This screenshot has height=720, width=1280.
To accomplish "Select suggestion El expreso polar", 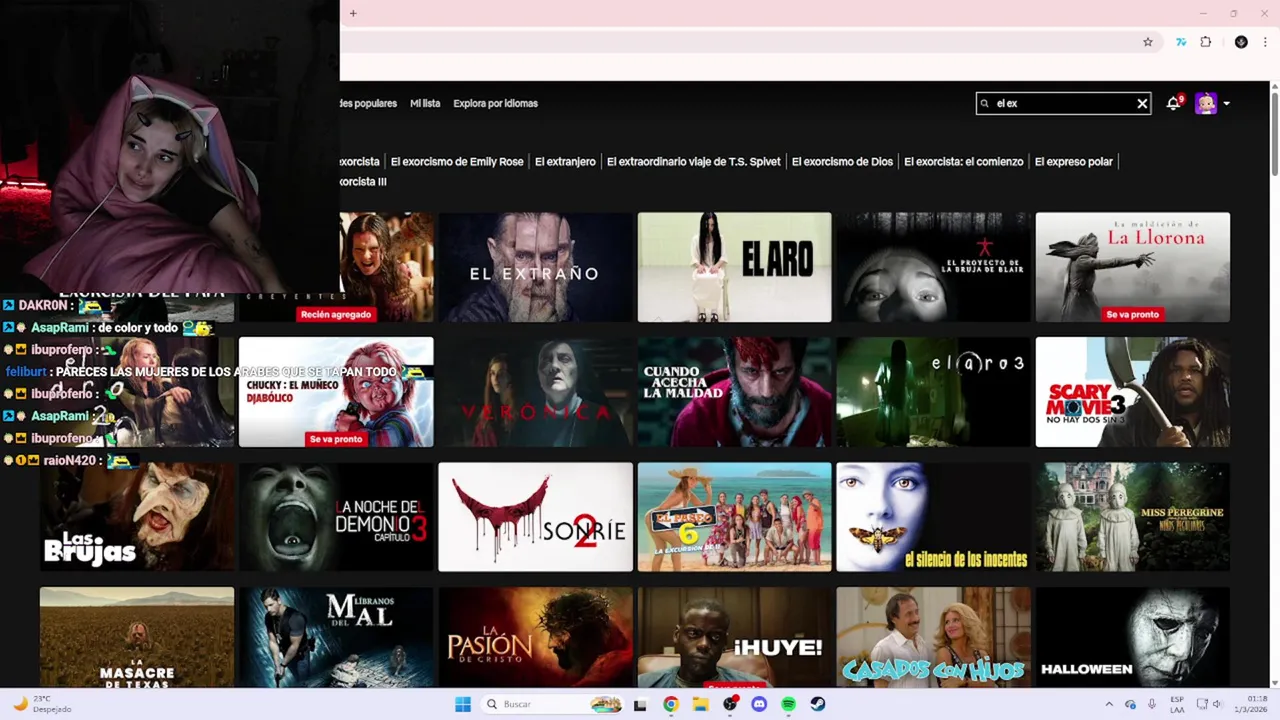I will point(1074,161).
